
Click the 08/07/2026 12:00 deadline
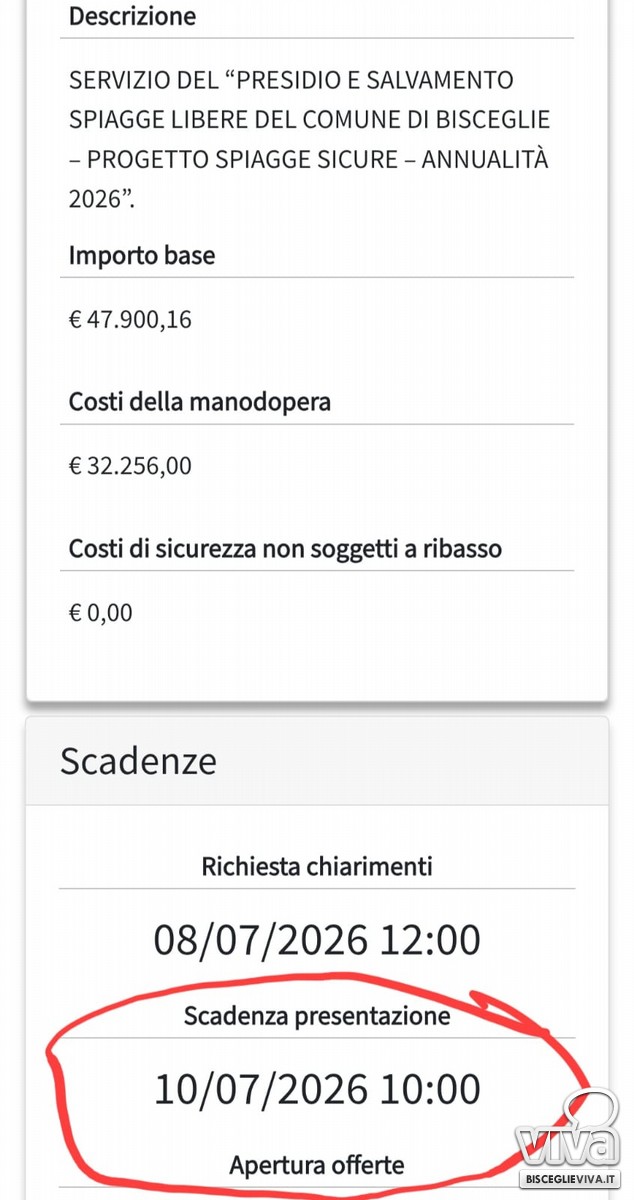point(317,940)
